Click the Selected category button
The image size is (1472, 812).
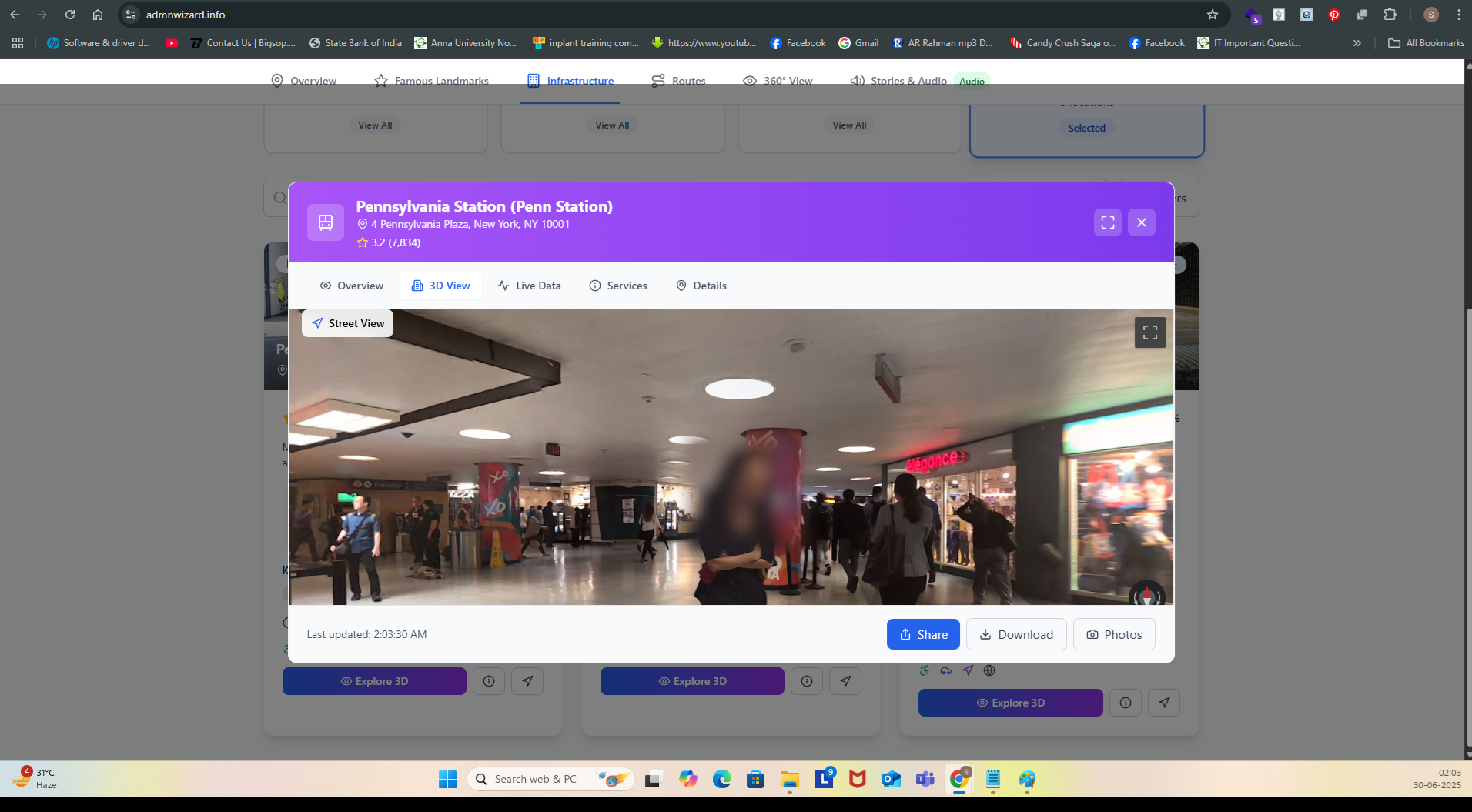pyautogui.click(x=1086, y=128)
